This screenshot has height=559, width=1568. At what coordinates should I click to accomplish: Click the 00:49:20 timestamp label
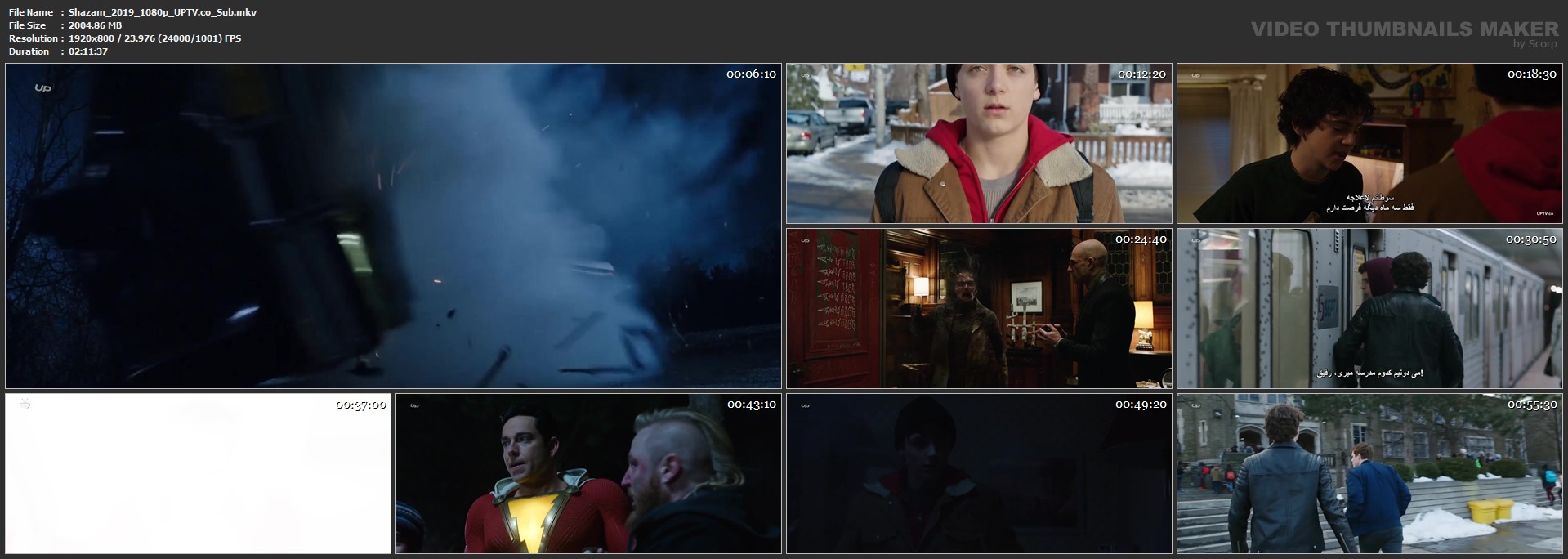(1141, 405)
